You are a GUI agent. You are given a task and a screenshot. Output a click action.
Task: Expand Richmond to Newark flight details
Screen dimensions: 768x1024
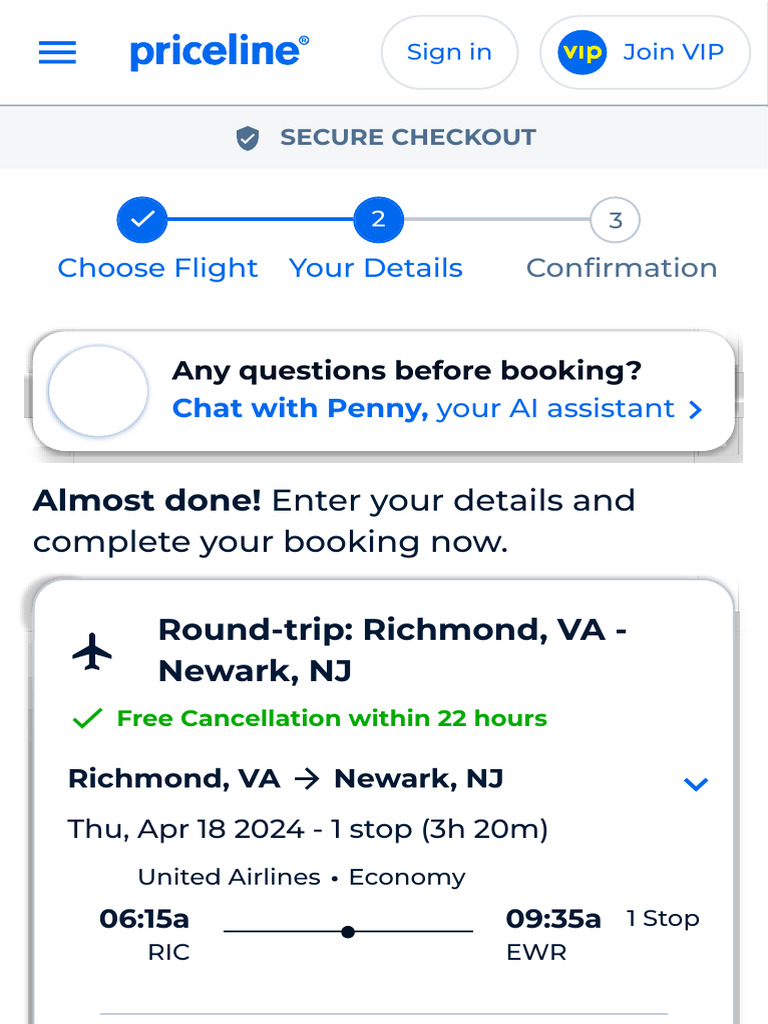695,784
